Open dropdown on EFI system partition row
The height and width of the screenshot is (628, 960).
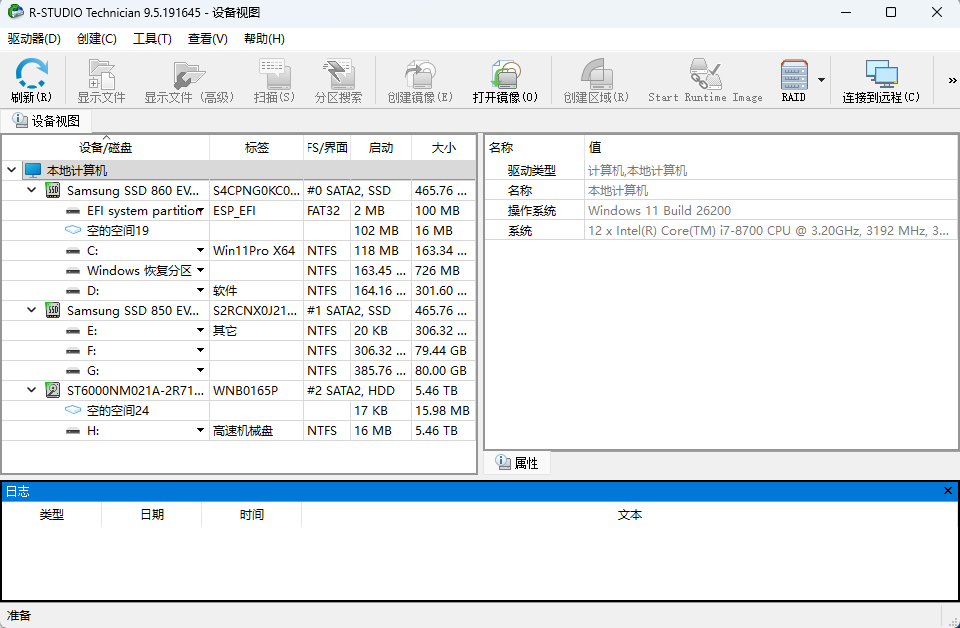(x=200, y=211)
